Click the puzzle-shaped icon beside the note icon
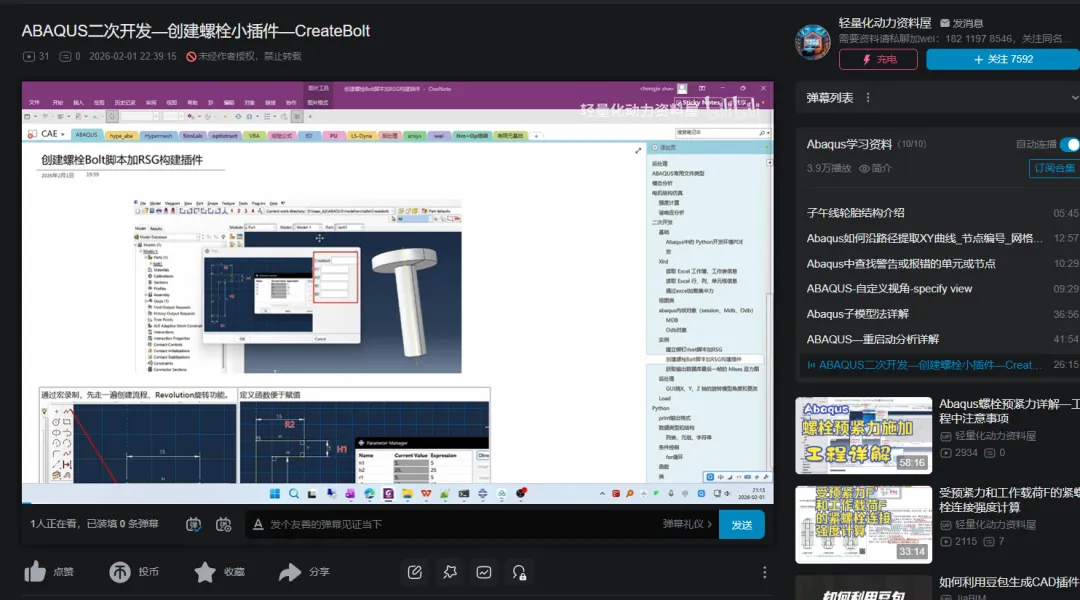The height and width of the screenshot is (600, 1080). 450,572
